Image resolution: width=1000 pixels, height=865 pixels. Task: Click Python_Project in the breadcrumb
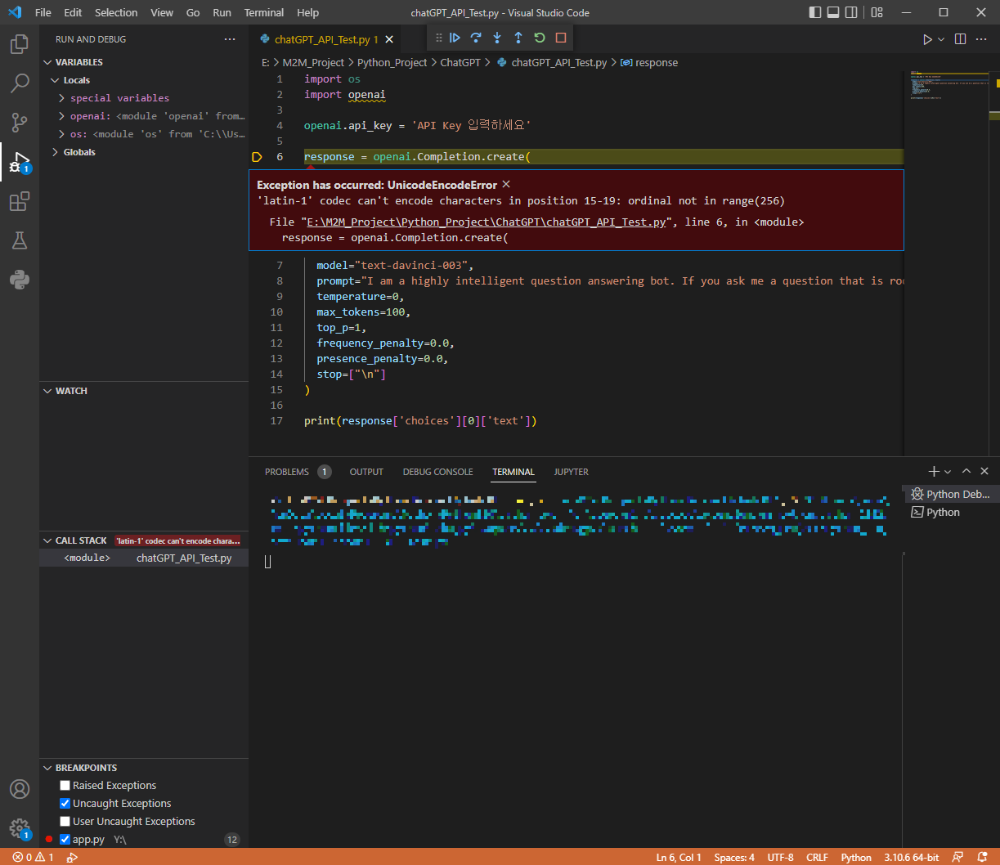tap(392, 63)
